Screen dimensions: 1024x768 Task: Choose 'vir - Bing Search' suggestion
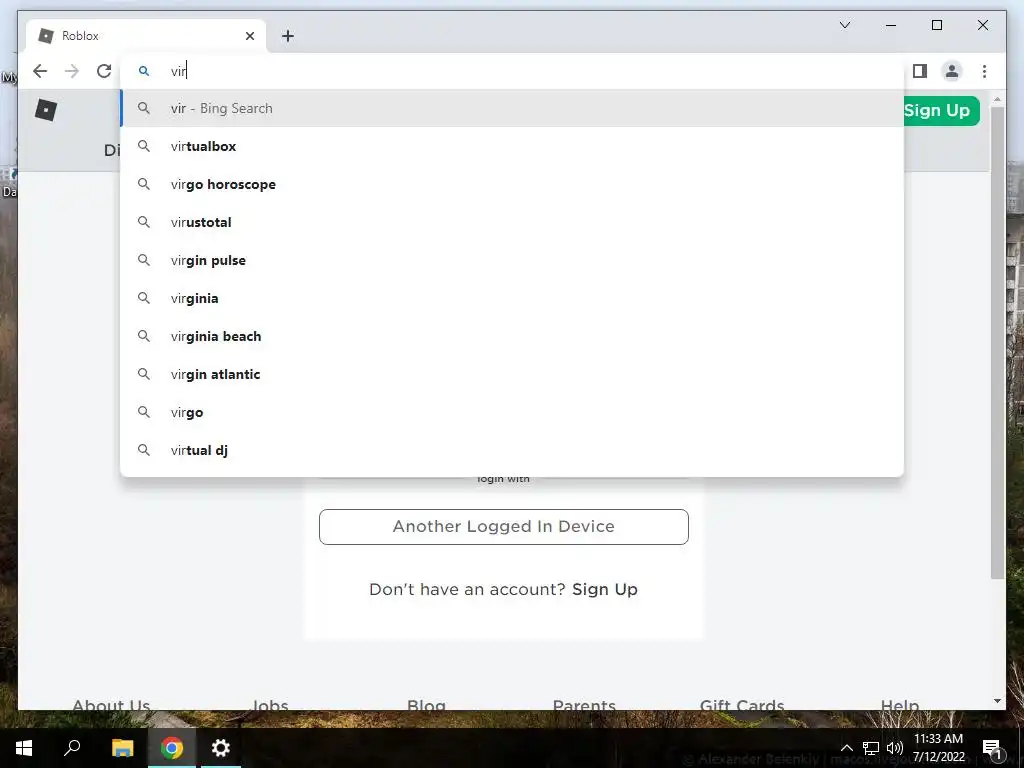pos(512,108)
